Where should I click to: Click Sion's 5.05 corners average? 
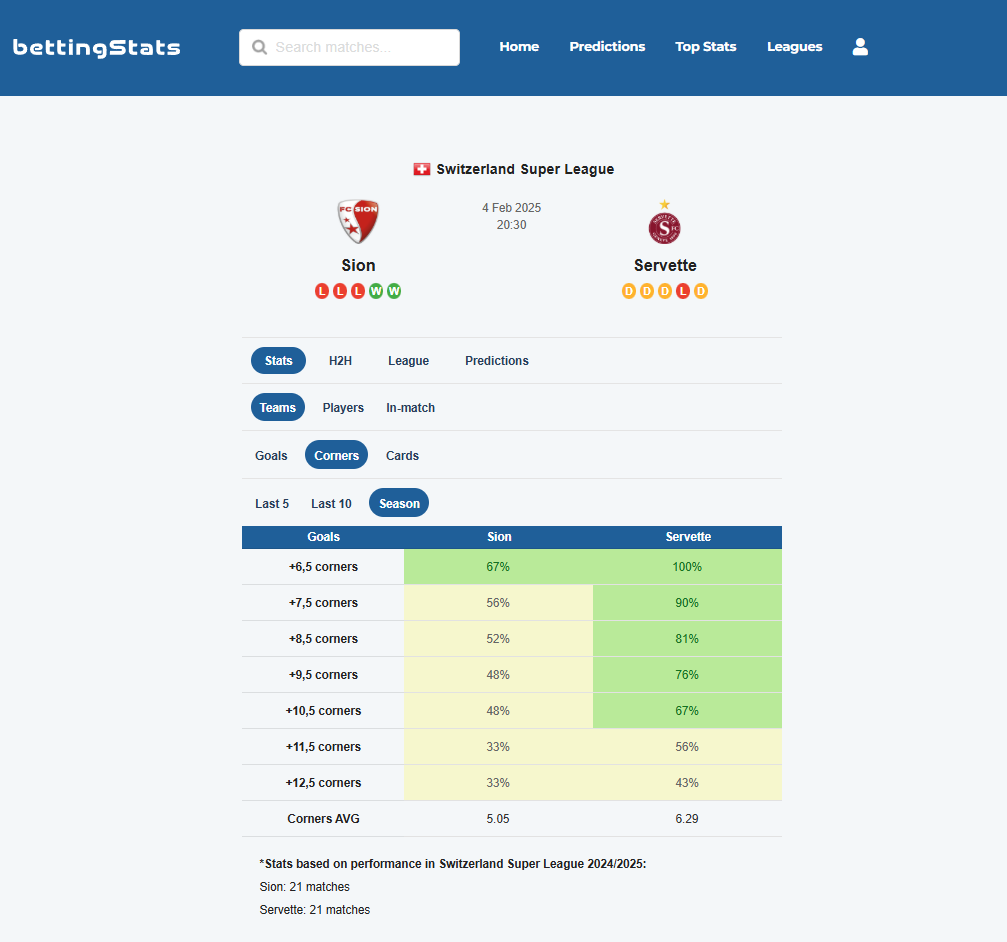[498, 819]
